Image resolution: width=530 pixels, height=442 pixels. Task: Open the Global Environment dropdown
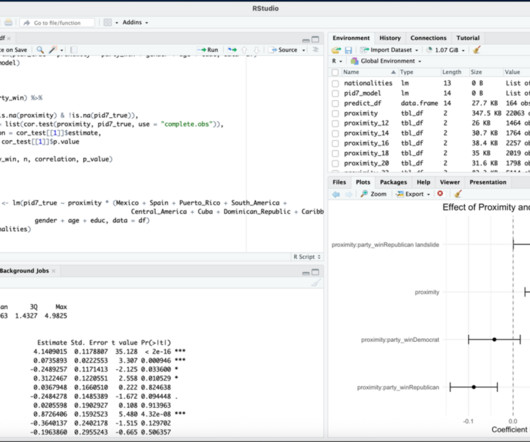[386, 61]
